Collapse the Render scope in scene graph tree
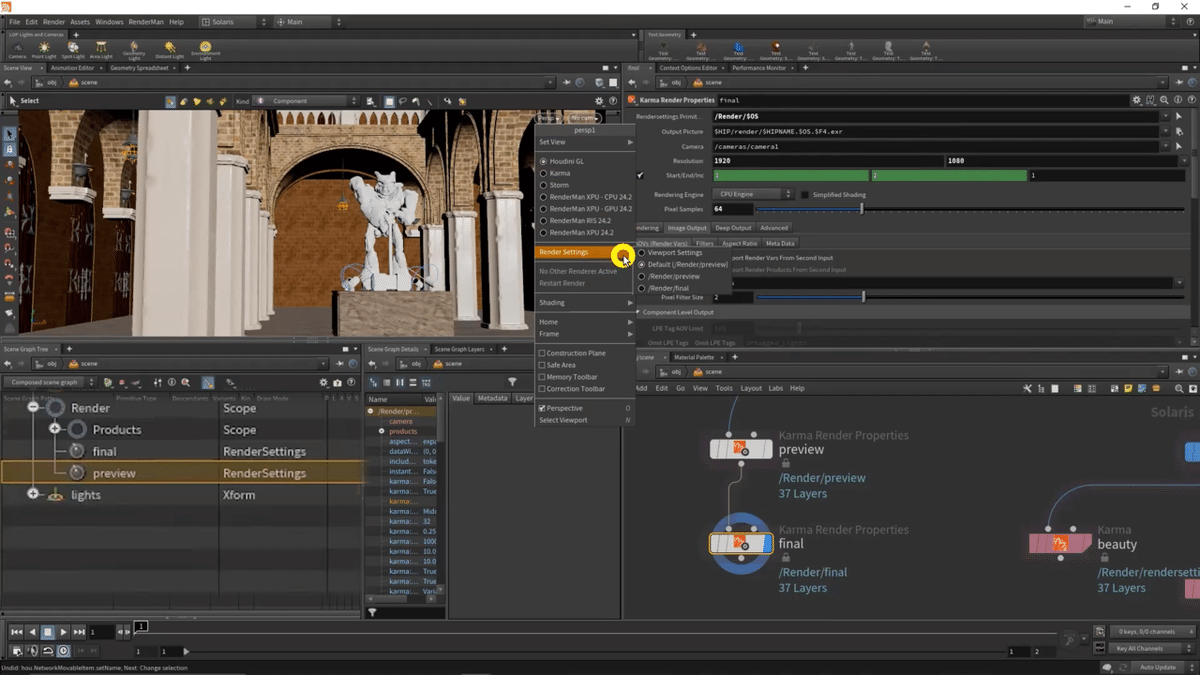The image size is (1200, 675). (x=33, y=408)
